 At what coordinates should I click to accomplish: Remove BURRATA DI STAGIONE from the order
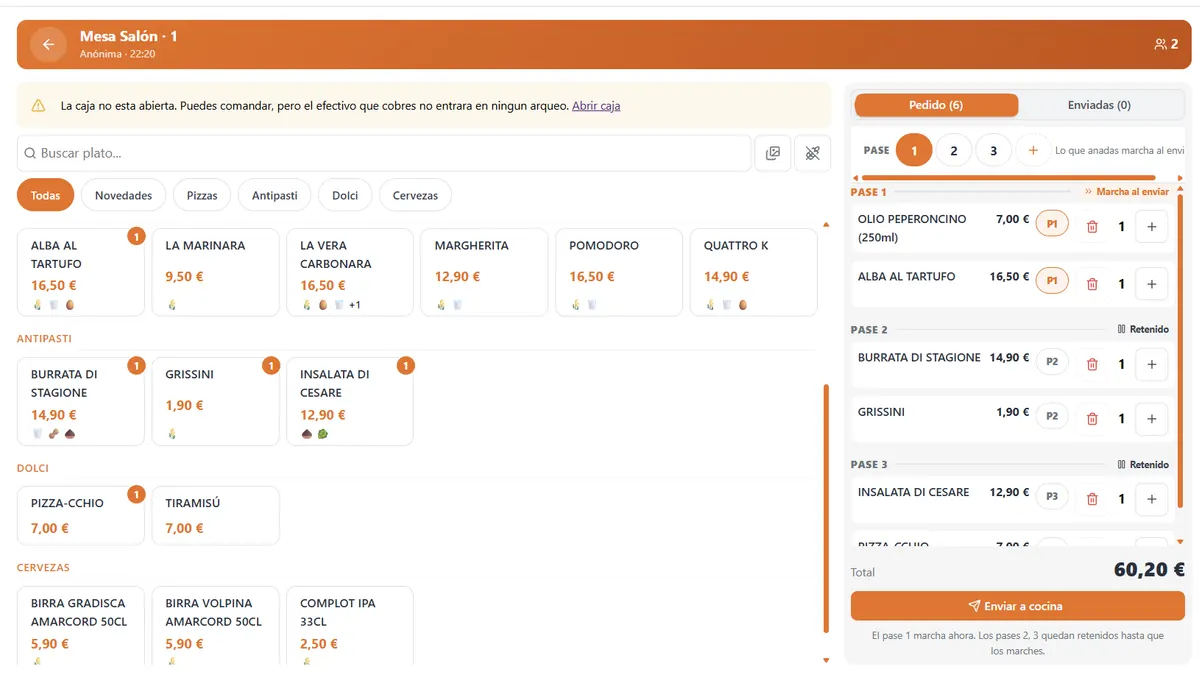[1092, 364]
